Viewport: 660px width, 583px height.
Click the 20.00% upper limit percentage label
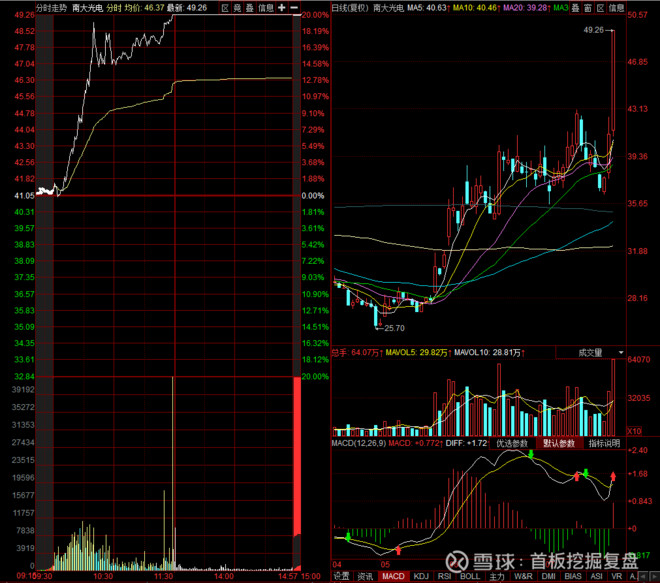[x=315, y=15]
